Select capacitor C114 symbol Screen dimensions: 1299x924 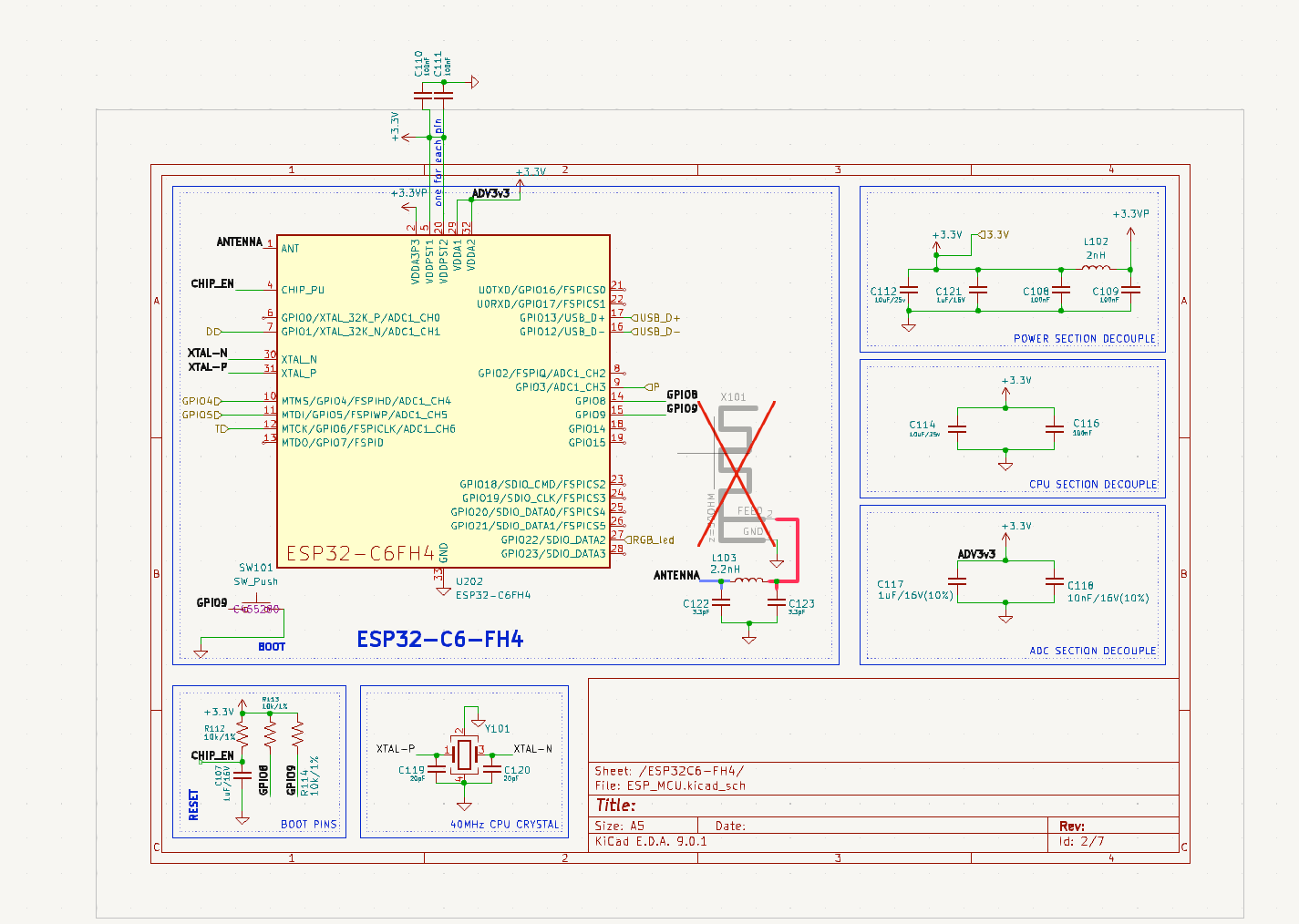click(x=957, y=428)
